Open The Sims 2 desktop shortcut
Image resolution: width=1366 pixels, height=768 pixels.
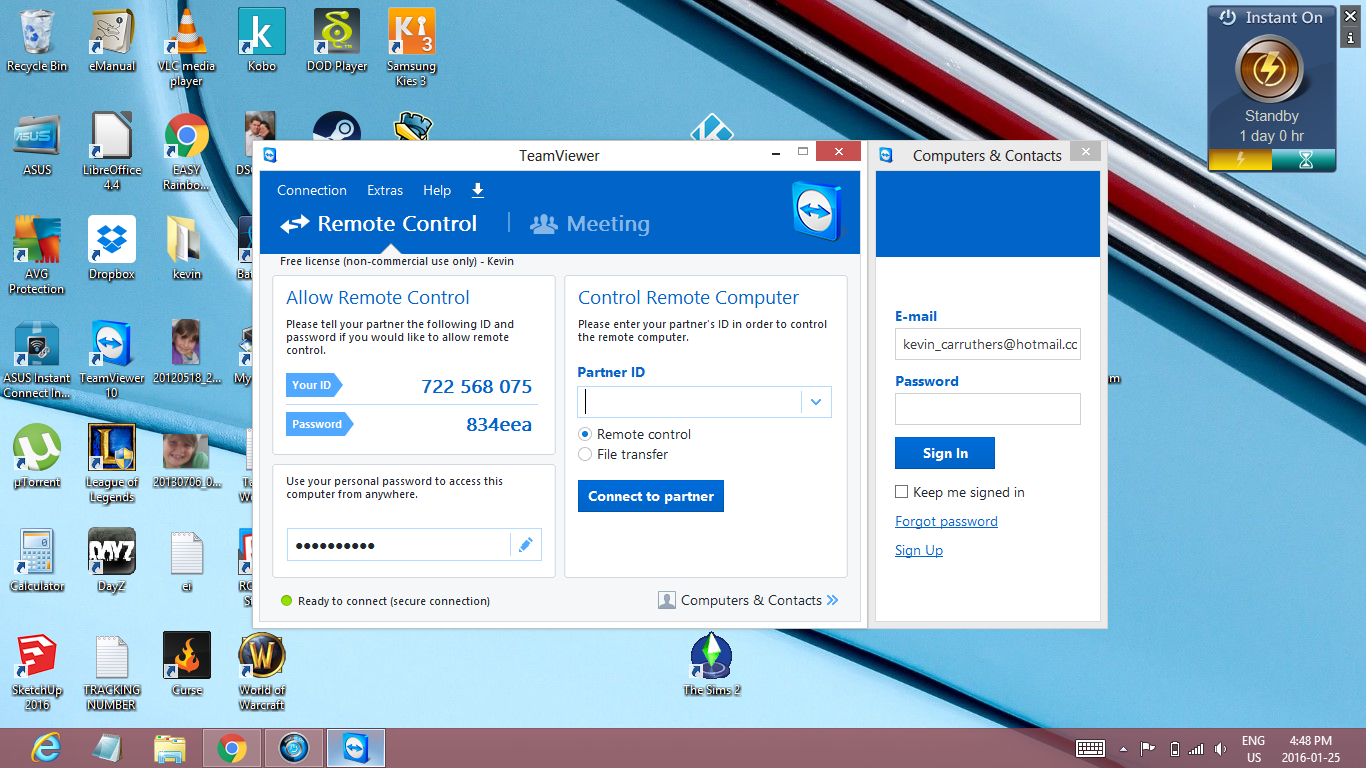click(x=711, y=664)
